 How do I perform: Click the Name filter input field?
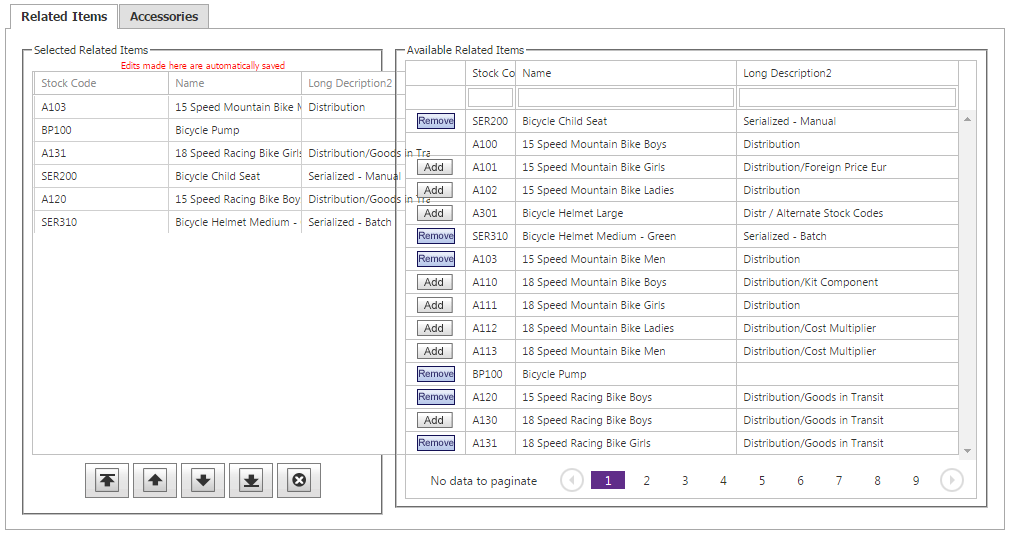[626, 97]
